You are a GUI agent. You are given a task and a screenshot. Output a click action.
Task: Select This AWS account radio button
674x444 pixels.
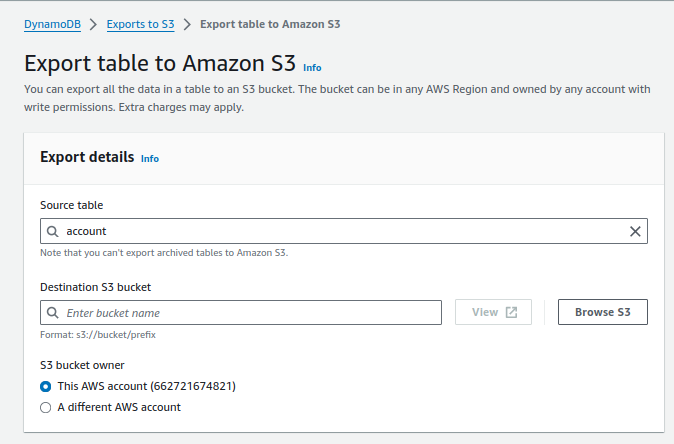pyautogui.click(x=46, y=386)
